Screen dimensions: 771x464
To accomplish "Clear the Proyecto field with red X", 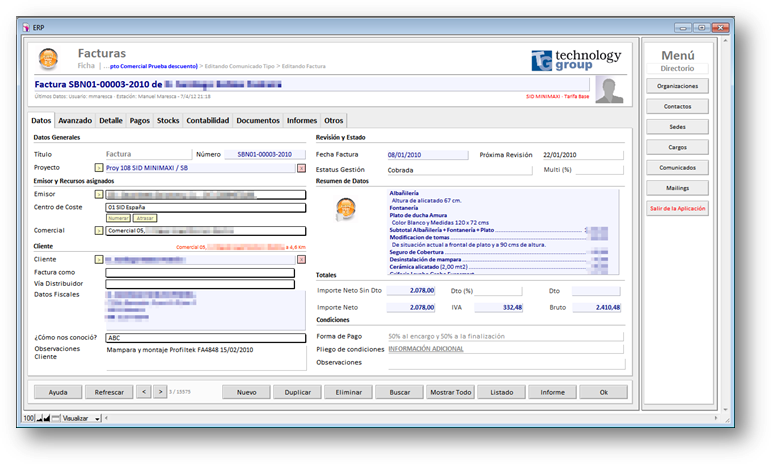I will pos(301,168).
